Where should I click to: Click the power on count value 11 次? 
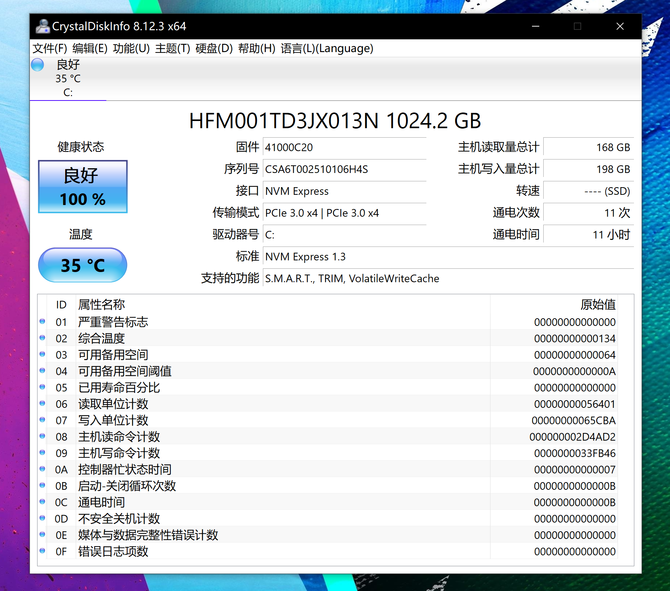(x=588, y=213)
